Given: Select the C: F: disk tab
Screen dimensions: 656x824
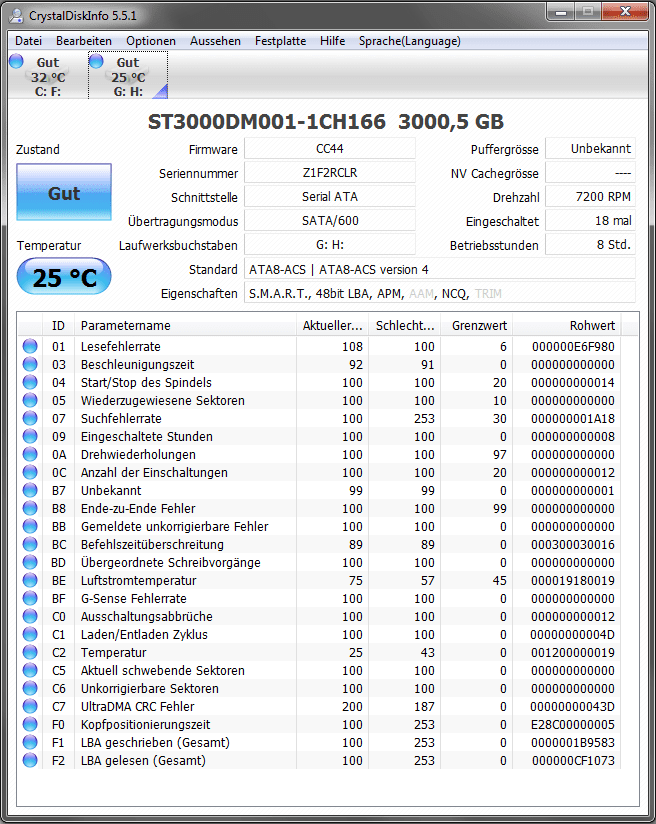Looking at the screenshot, I should point(48,76).
